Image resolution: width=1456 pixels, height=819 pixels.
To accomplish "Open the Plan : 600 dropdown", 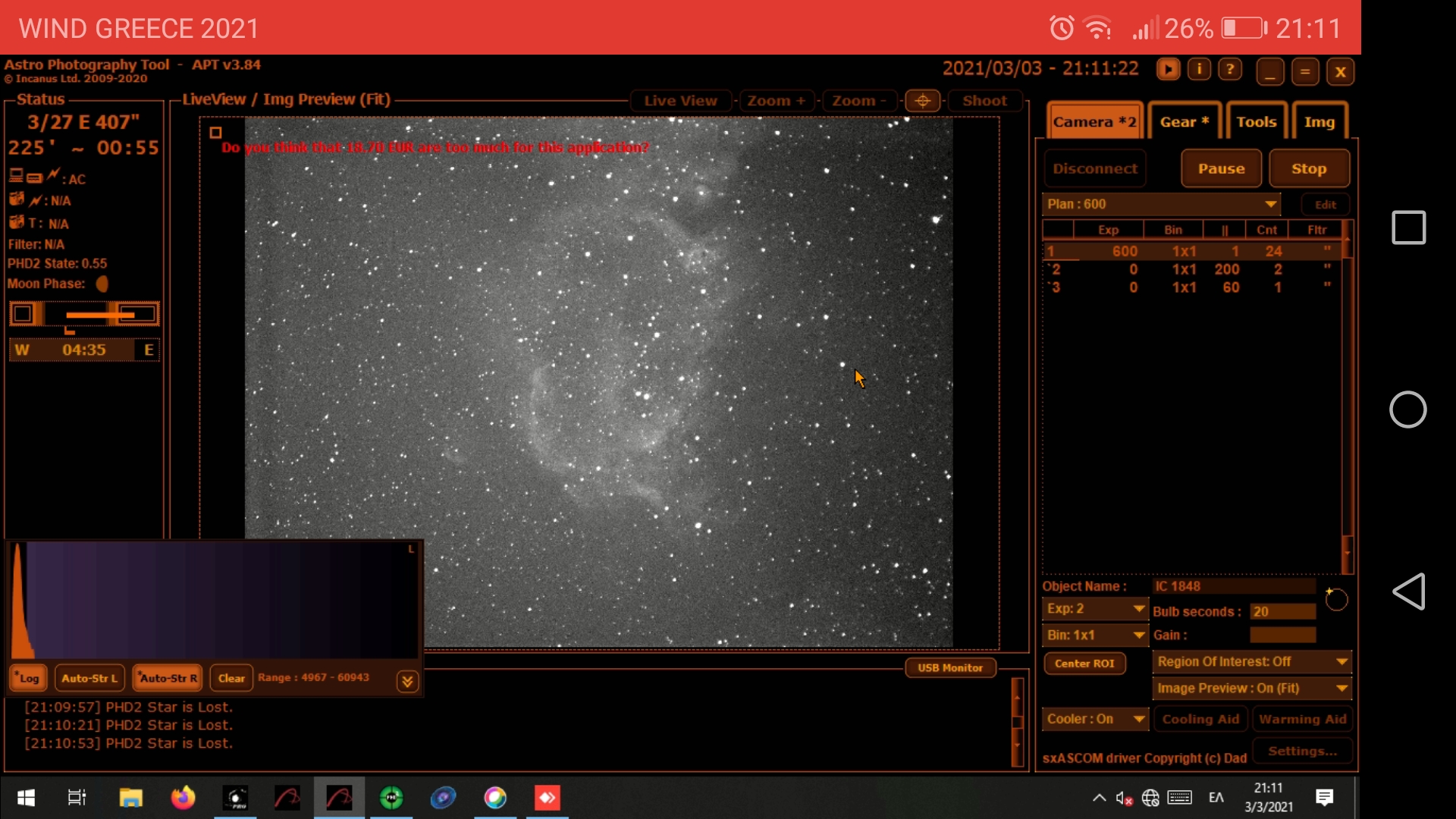I will (1161, 204).
